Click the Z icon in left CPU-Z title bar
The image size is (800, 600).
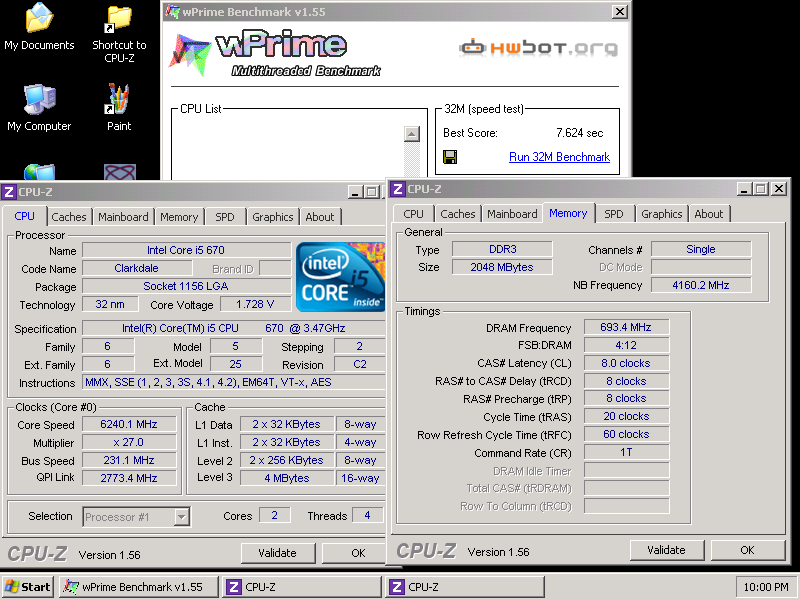click(x=9, y=192)
